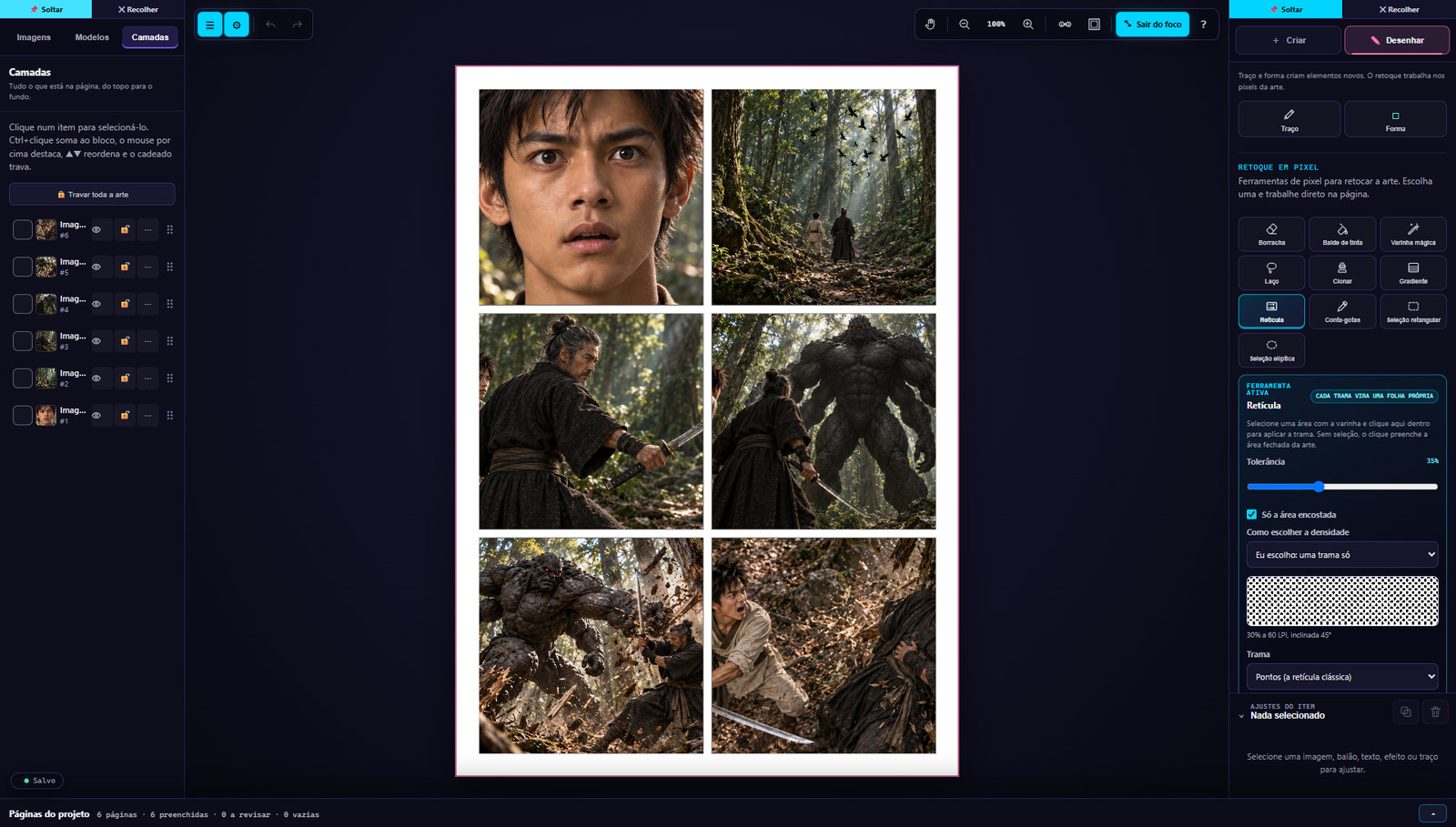Image resolution: width=1456 pixels, height=827 pixels.
Task: Open the Trama pattern dropdown
Action: point(1342,677)
